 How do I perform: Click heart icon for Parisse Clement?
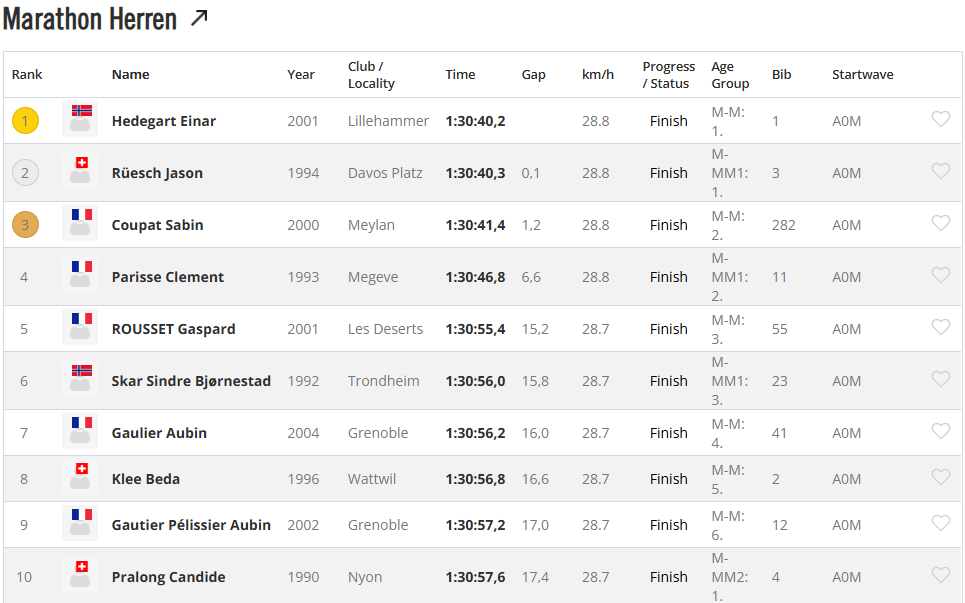940,276
